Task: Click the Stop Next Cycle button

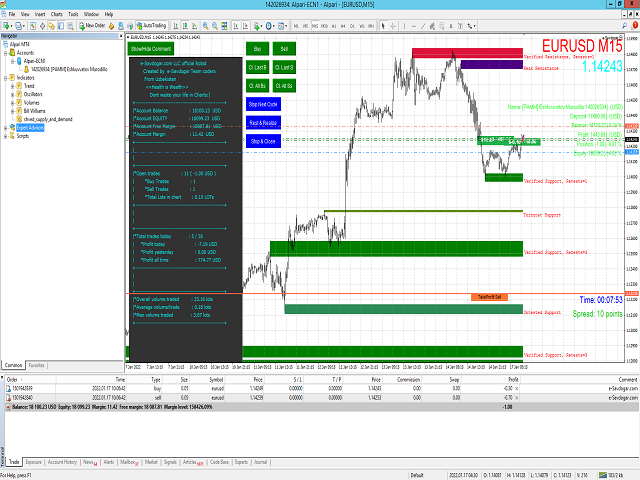Action: (263, 104)
